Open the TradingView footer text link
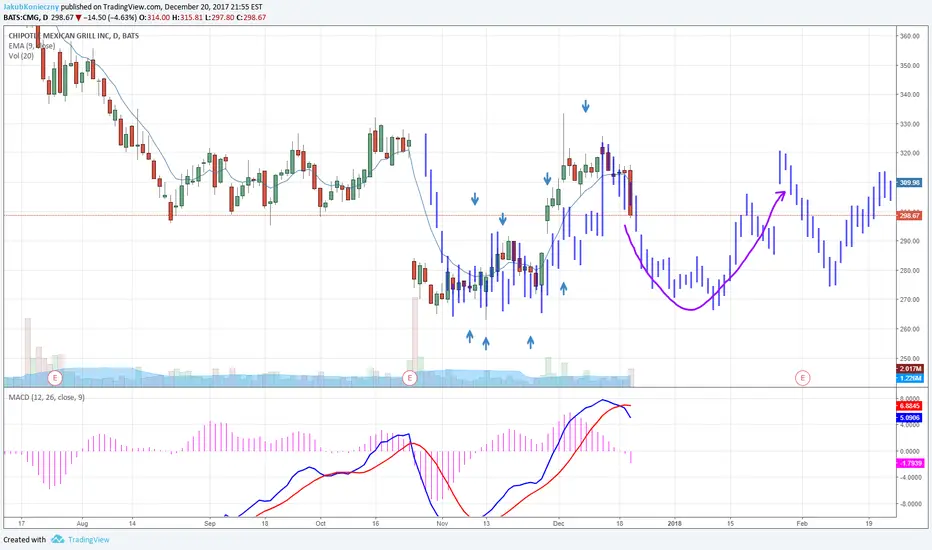The image size is (932, 550). coord(89,540)
